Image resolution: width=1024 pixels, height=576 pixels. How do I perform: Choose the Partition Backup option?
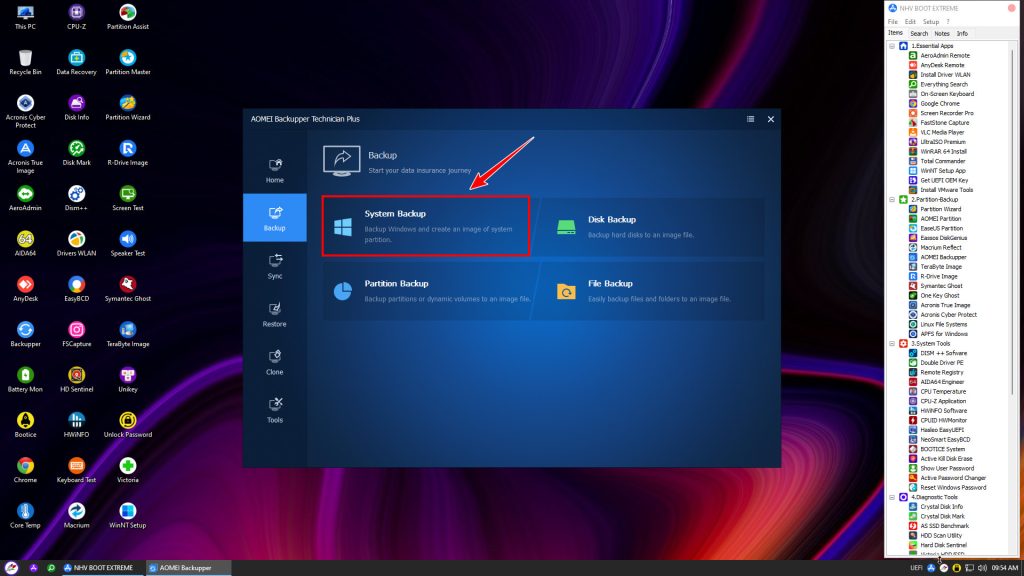click(427, 291)
